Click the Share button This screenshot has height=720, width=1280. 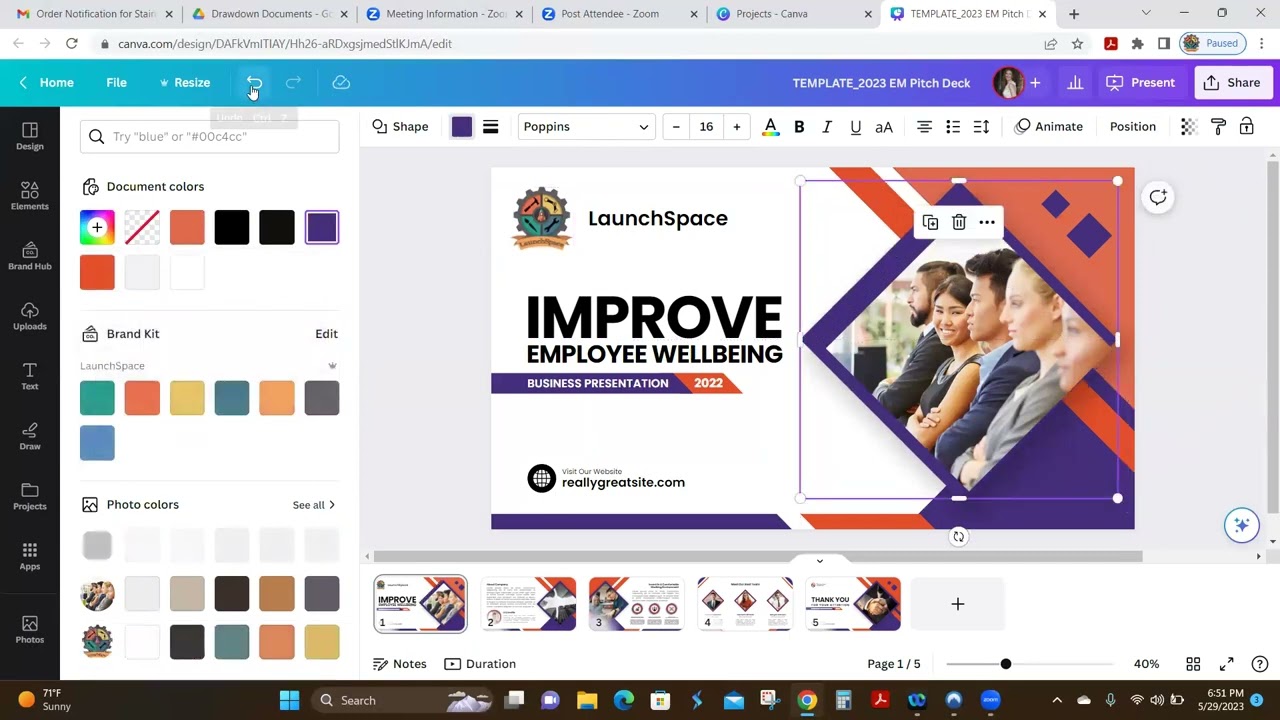pyautogui.click(x=1232, y=83)
